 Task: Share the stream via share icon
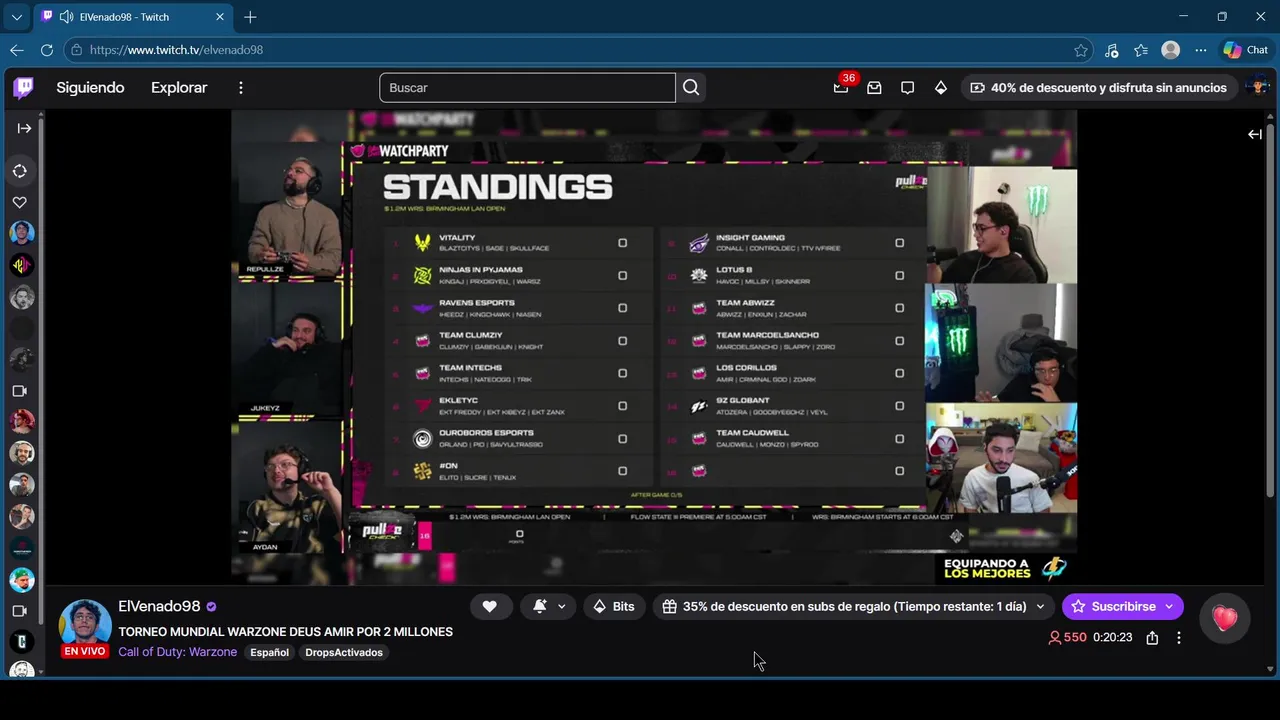pyautogui.click(x=1152, y=638)
